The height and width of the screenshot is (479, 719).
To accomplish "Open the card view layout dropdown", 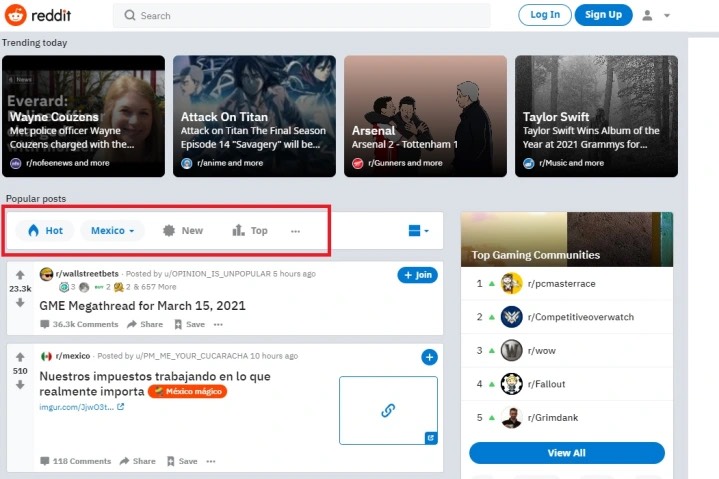I will coord(418,231).
